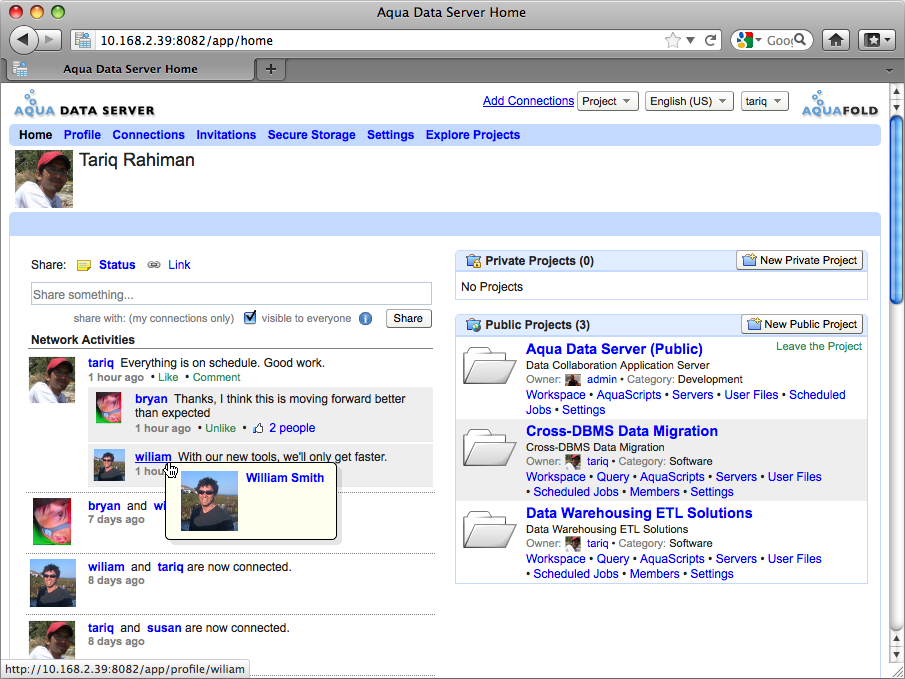
Task: Open the English (US) language dropdown
Action: [689, 101]
